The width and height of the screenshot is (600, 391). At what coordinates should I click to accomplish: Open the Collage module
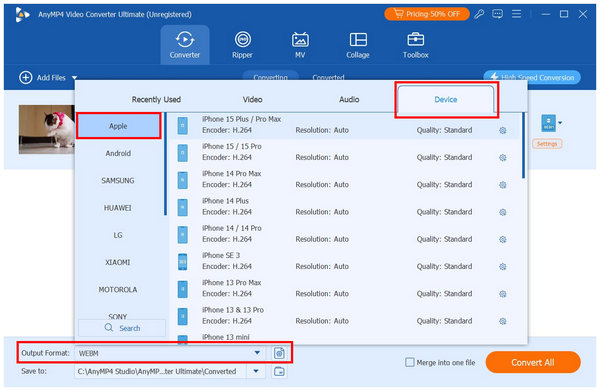click(x=358, y=45)
